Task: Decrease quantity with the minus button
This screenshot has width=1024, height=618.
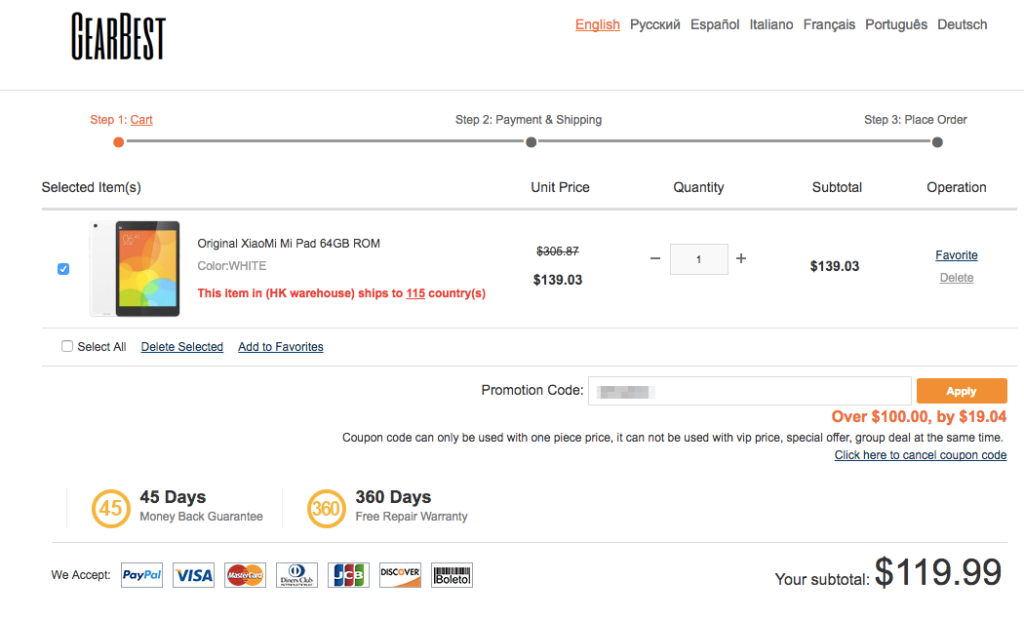Action: [655, 258]
